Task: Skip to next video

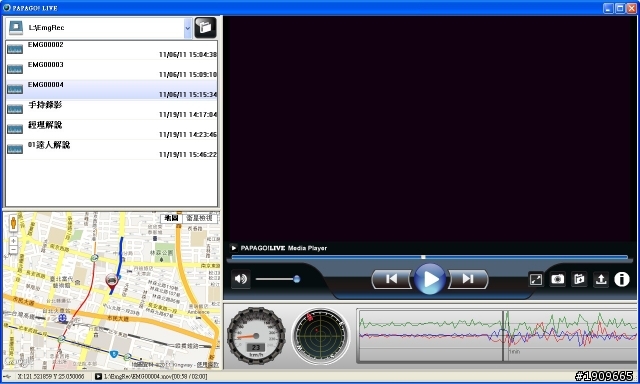Action: (468, 279)
